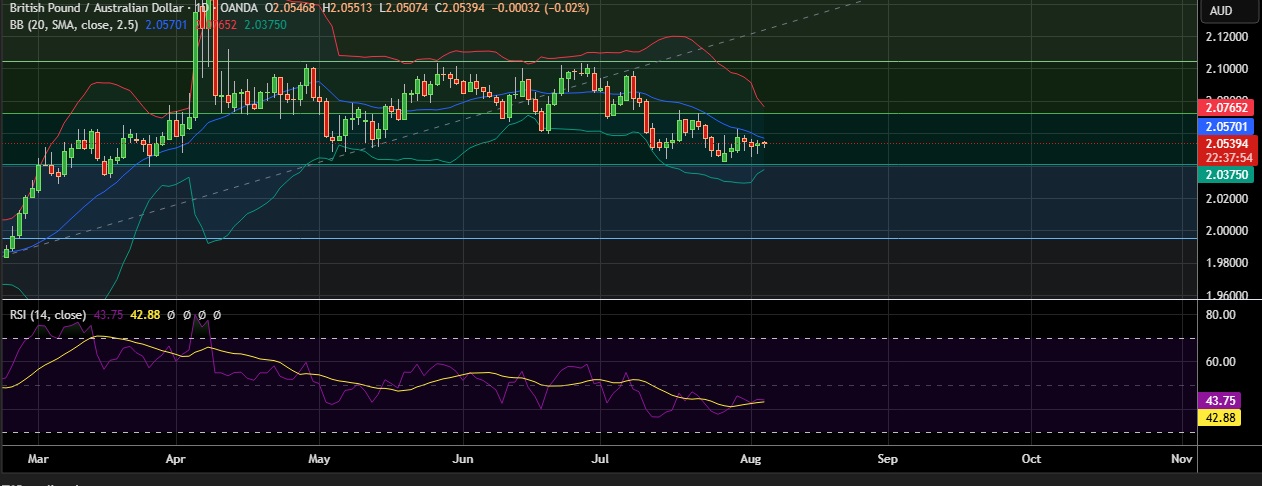
Task: Click the Jun label on the time axis
Action: pyautogui.click(x=462, y=459)
